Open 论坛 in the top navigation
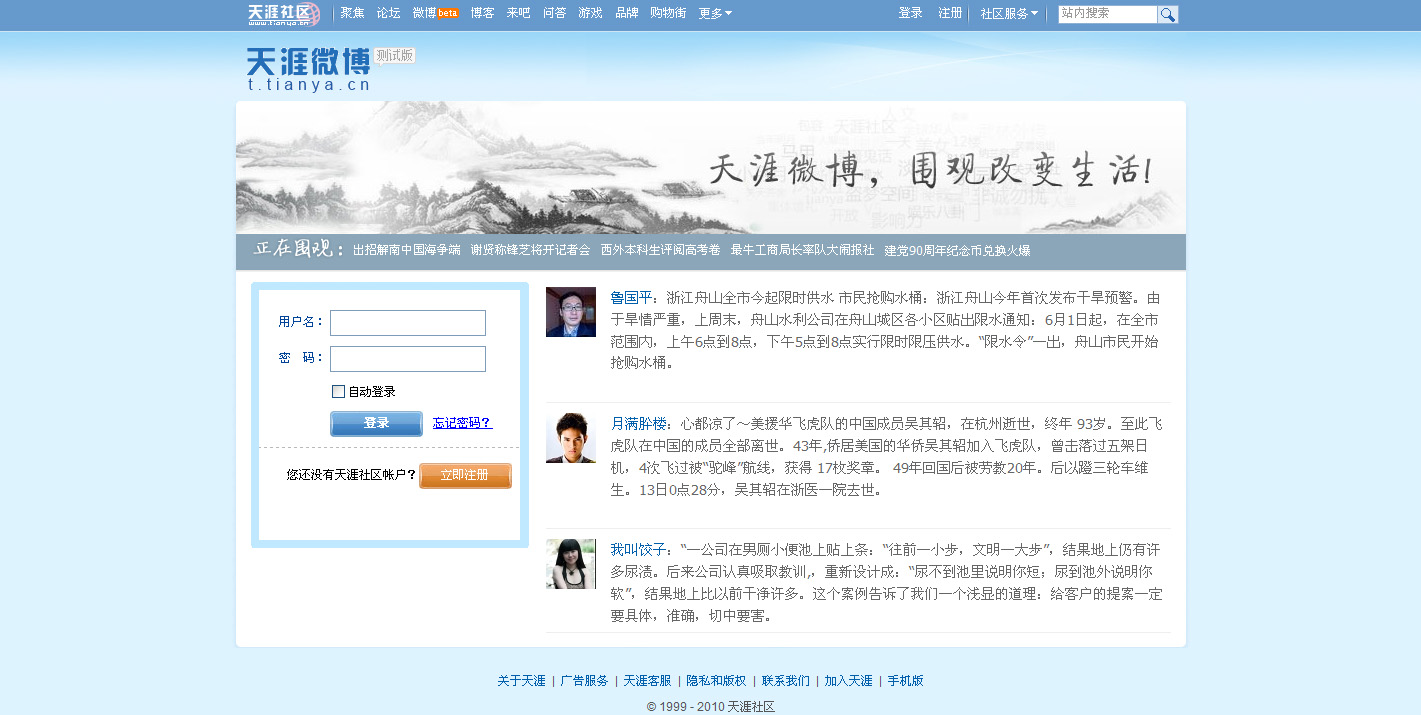Image resolution: width=1421 pixels, height=715 pixels. 388,13
